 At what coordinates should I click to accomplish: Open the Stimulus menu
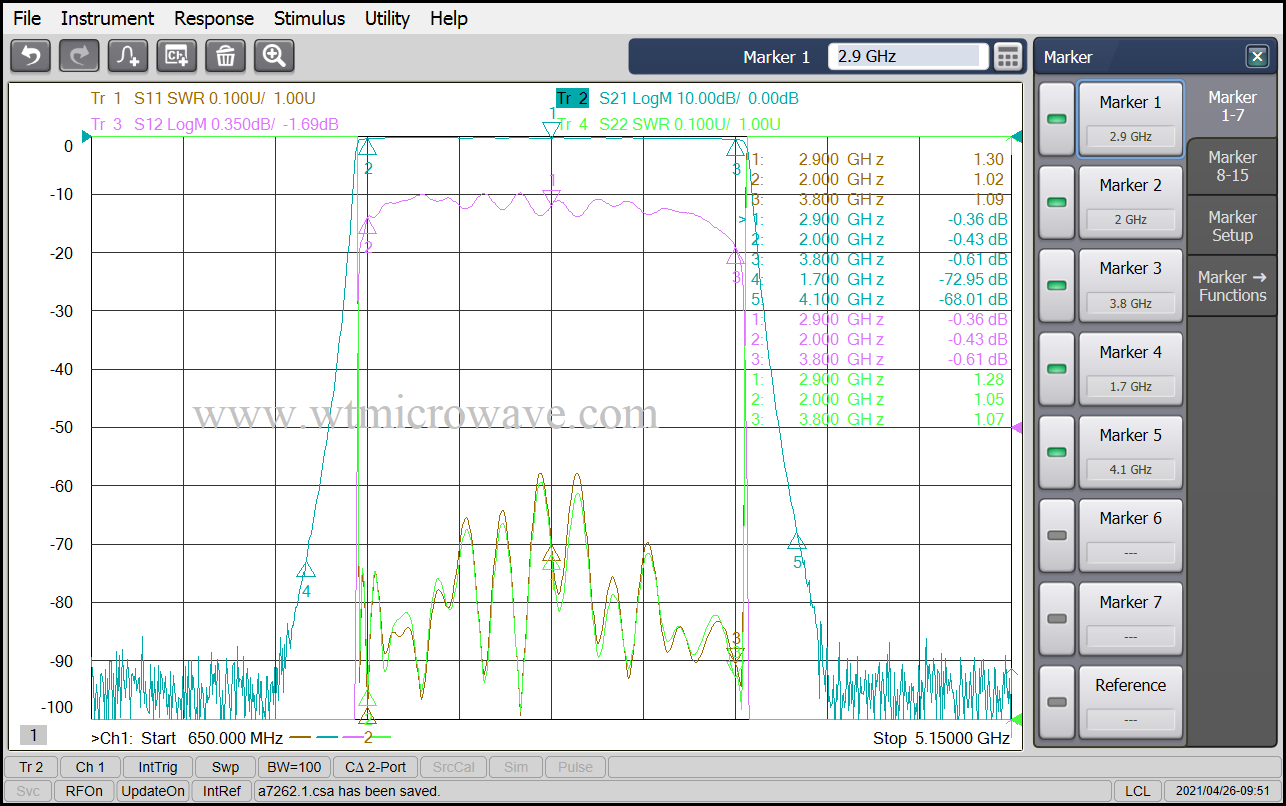(x=309, y=18)
